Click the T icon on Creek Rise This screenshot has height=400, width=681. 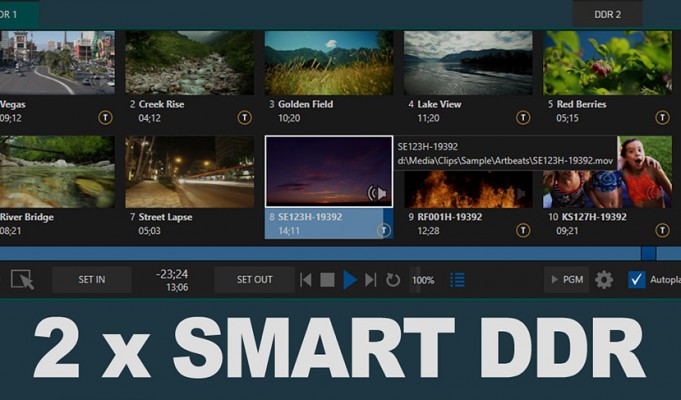(x=245, y=118)
